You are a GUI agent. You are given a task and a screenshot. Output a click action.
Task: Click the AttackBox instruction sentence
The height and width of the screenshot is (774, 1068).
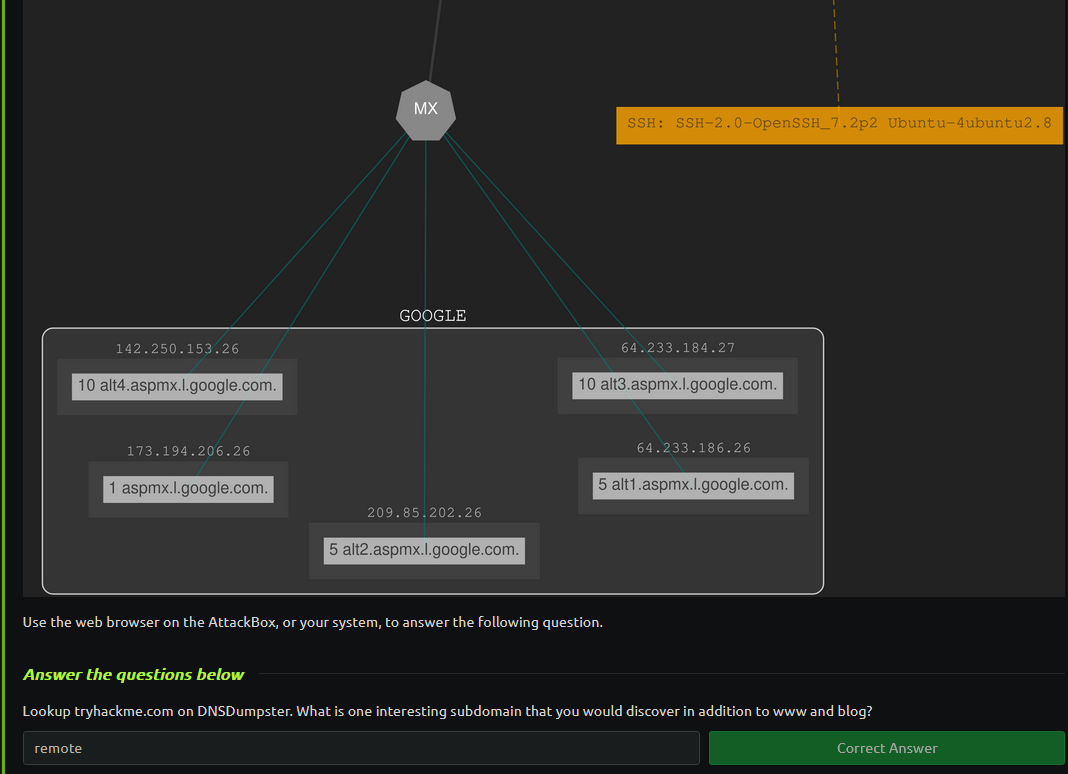coord(313,622)
